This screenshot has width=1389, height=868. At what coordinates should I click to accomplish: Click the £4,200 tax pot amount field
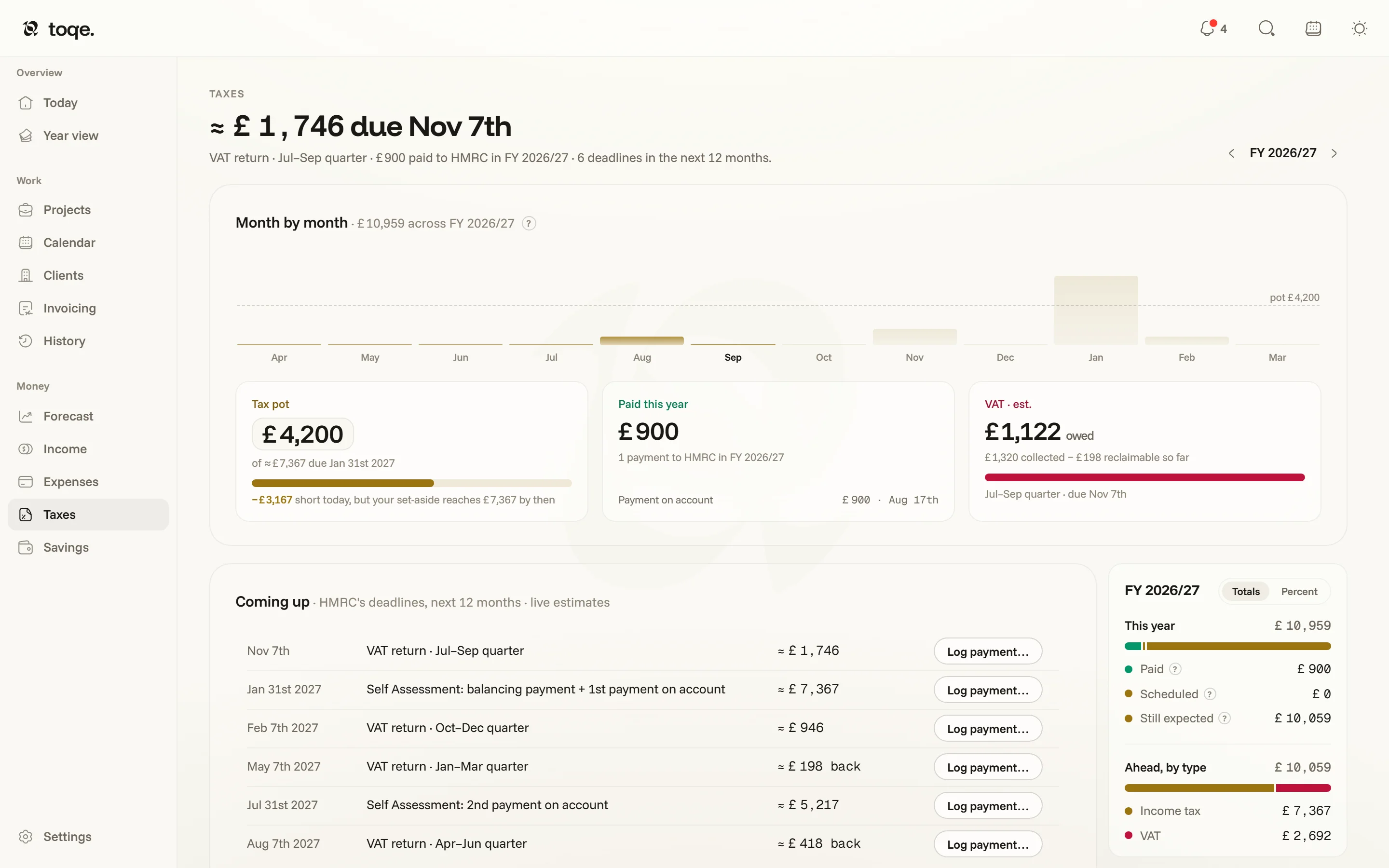302,434
